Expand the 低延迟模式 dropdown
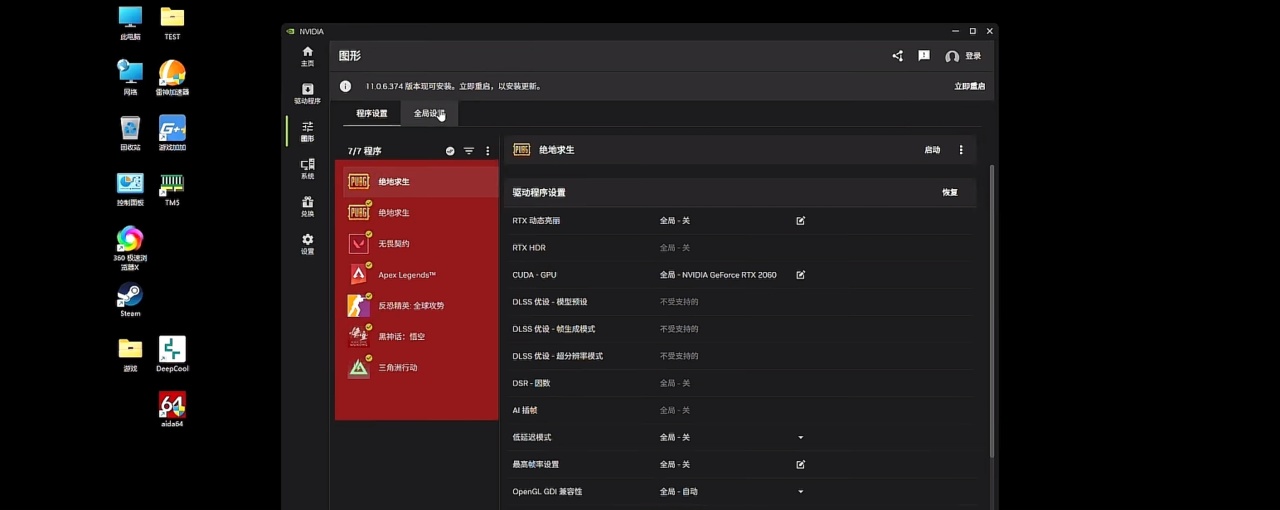 [x=800, y=437]
